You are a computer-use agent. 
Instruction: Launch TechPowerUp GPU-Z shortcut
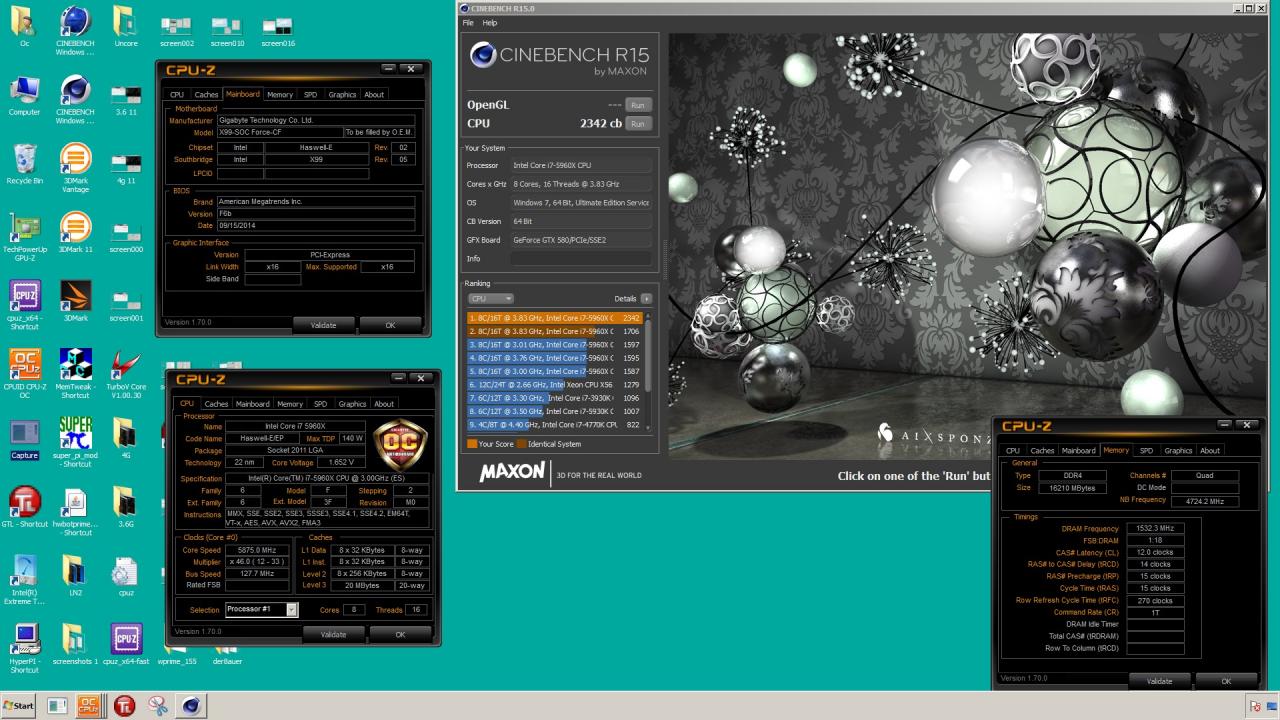tap(24, 238)
